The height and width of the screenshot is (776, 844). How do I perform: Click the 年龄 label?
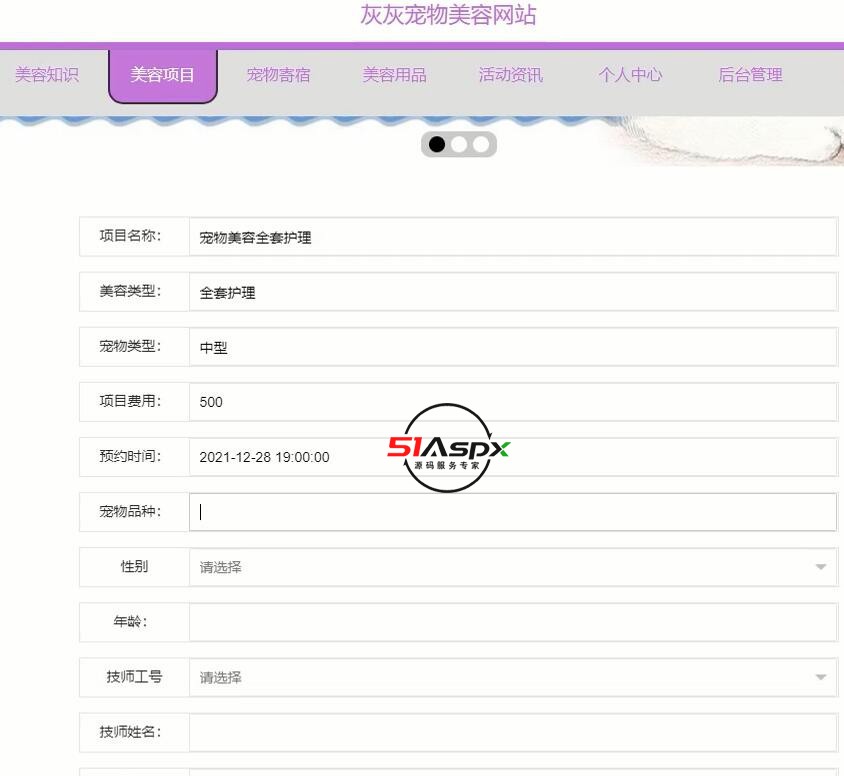click(130, 622)
